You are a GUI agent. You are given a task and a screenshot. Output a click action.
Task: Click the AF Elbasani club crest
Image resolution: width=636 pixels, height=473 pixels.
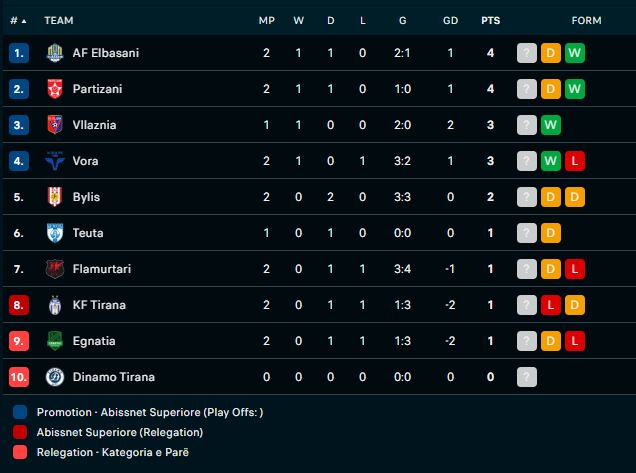(55, 53)
